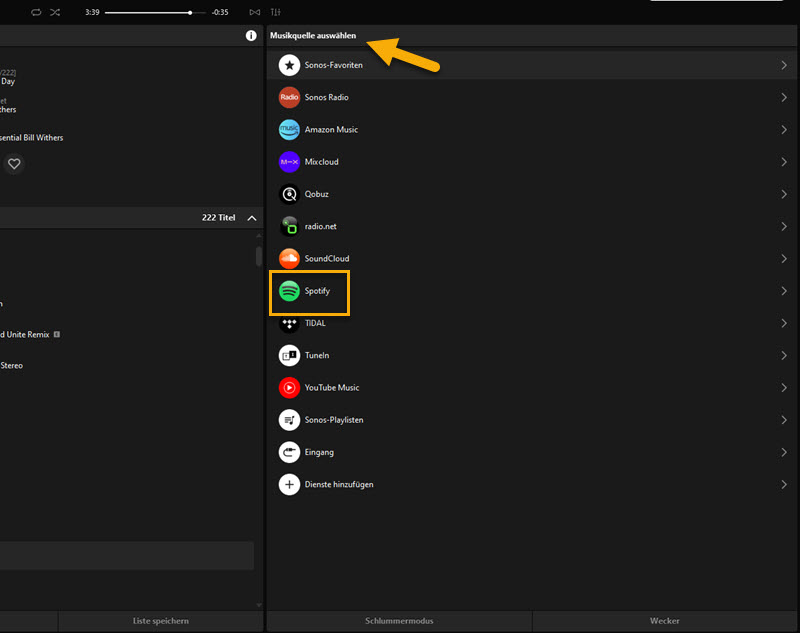
Task: Toggle the crossfade icon
Action: tap(255, 12)
